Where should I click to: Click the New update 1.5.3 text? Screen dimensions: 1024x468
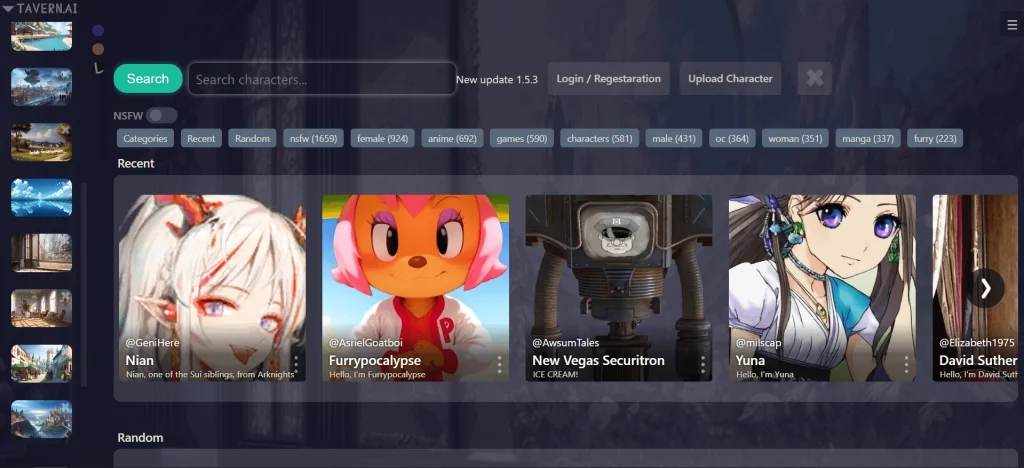(x=497, y=80)
